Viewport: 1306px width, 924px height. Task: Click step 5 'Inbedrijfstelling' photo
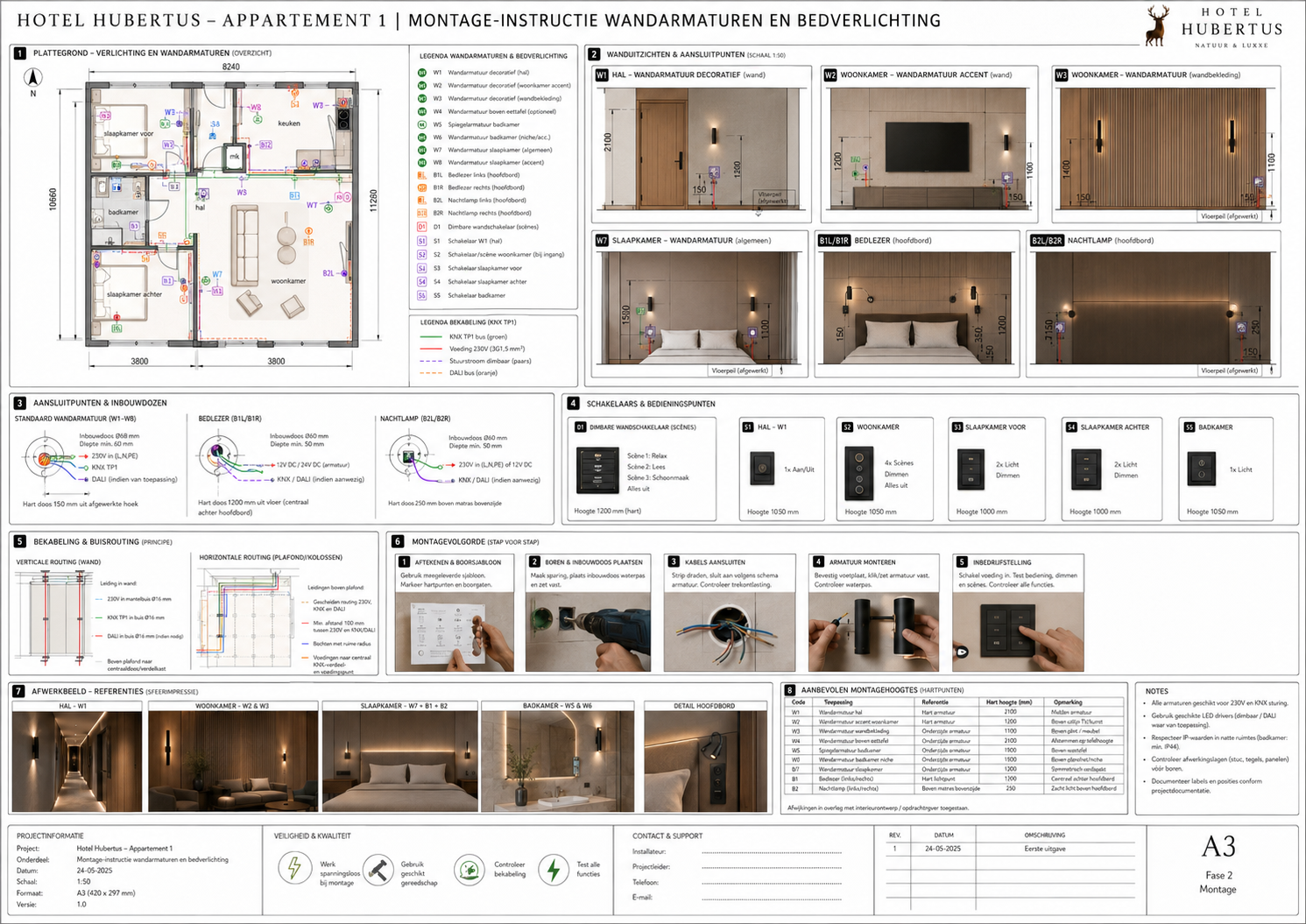(x=1018, y=632)
